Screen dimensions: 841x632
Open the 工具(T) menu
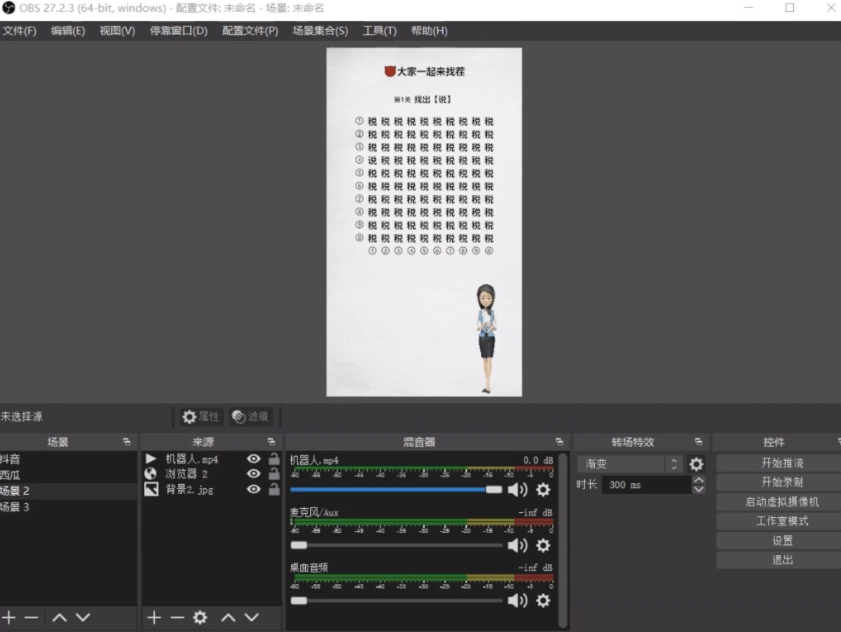(378, 30)
